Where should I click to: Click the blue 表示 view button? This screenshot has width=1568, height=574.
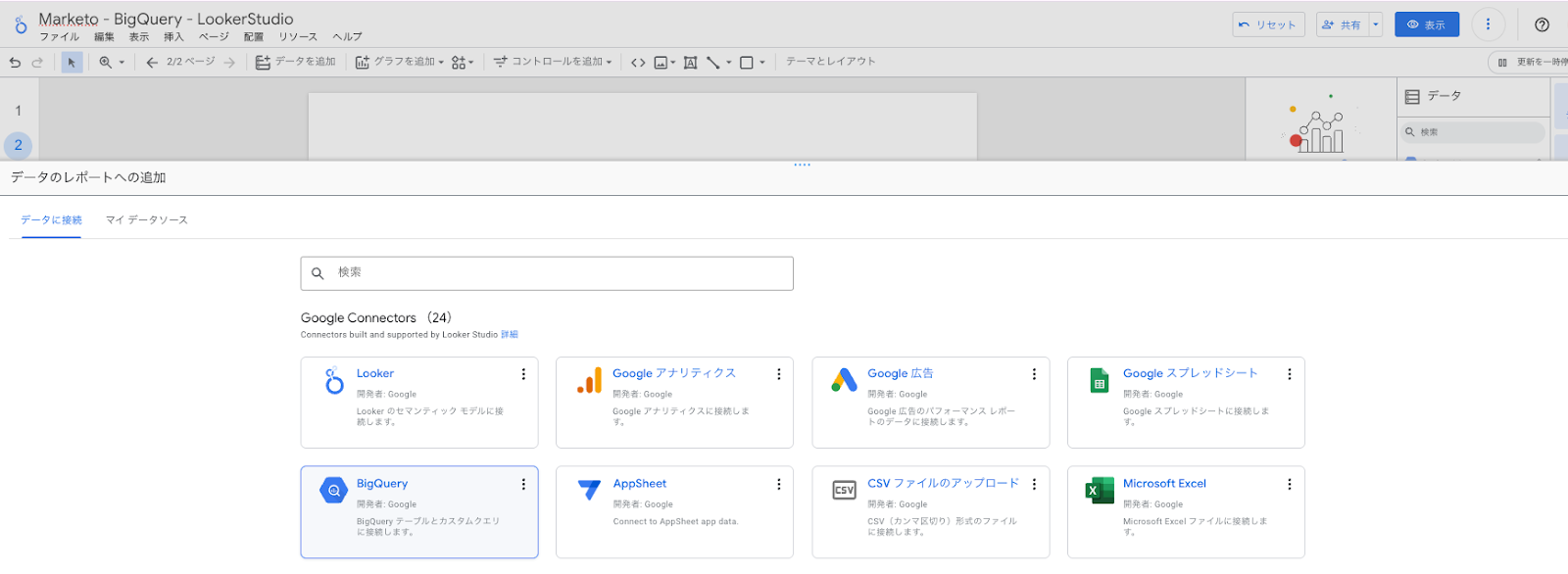(1427, 24)
